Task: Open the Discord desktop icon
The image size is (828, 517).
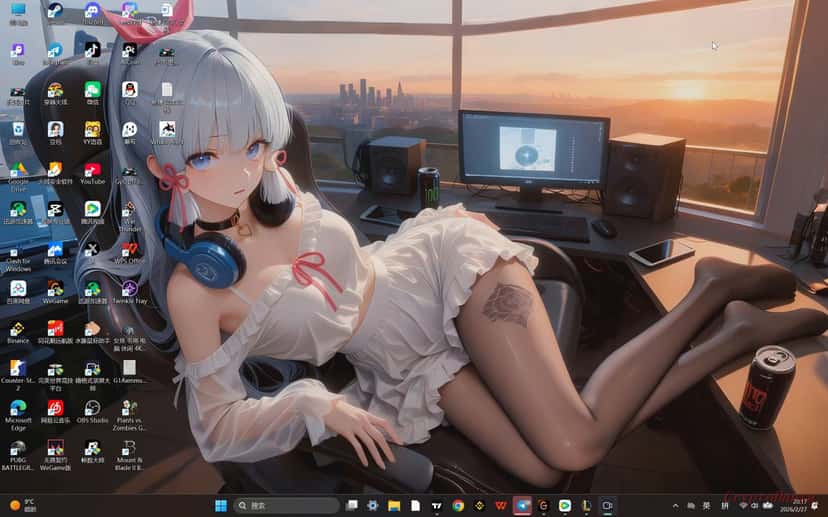Action: [x=92, y=13]
